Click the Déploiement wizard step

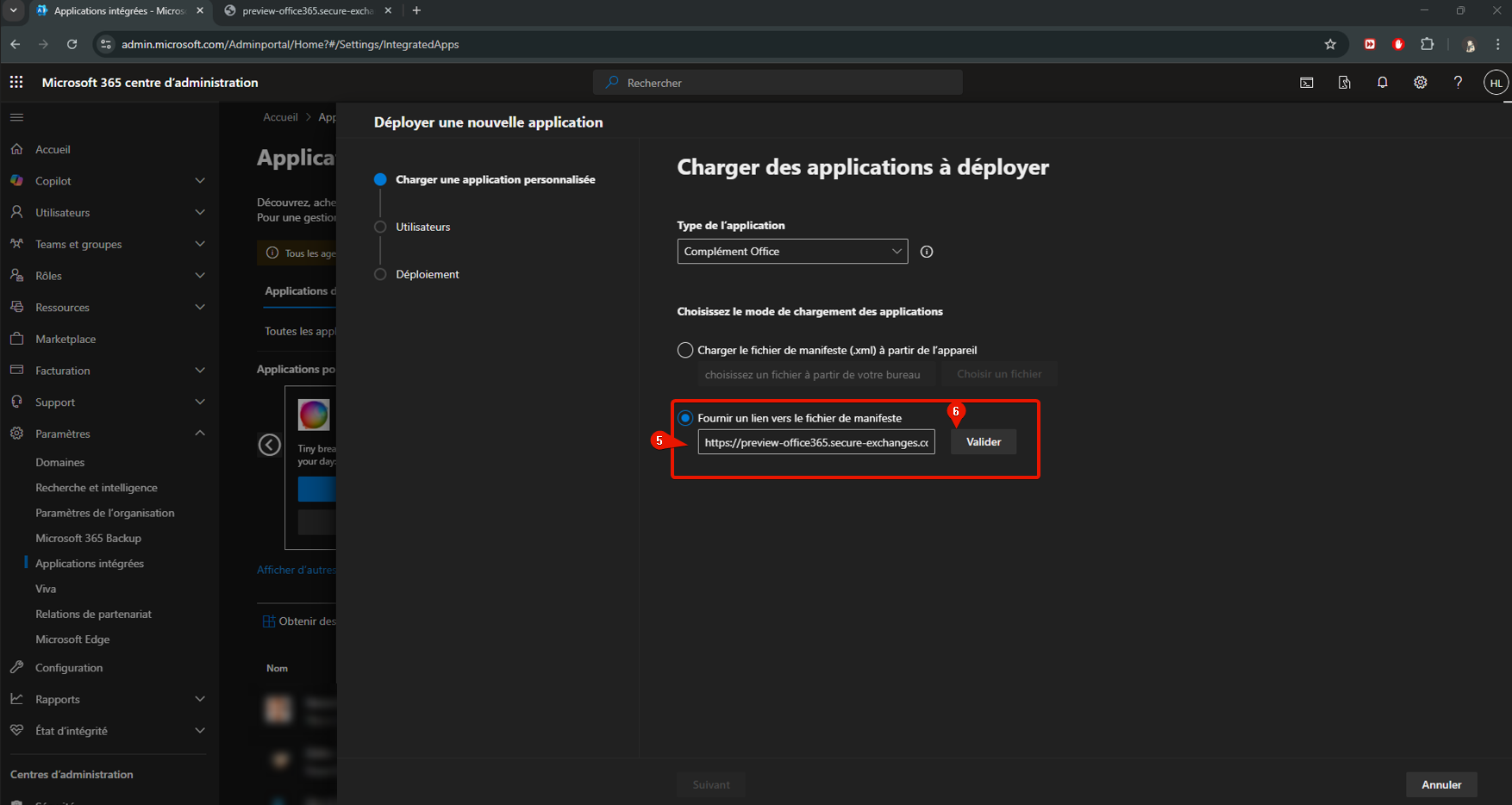click(x=428, y=275)
